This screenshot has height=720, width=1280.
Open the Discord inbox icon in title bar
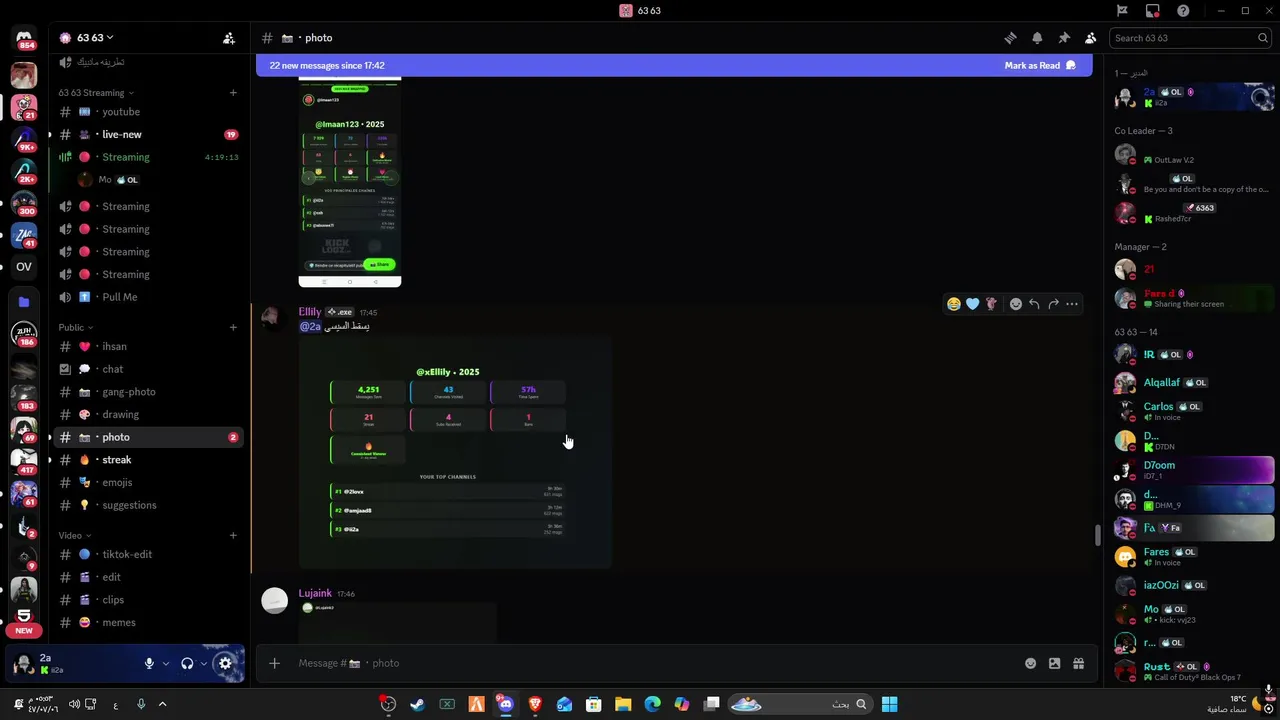tap(1153, 10)
